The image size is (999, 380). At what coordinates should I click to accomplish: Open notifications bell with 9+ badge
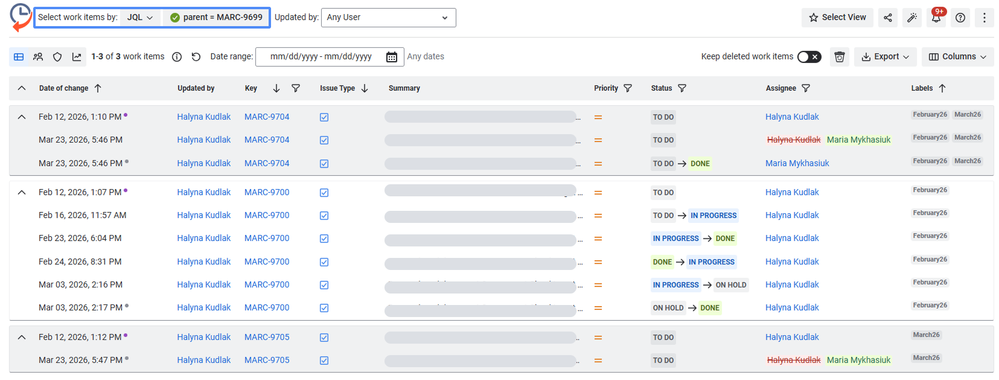point(936,18)
